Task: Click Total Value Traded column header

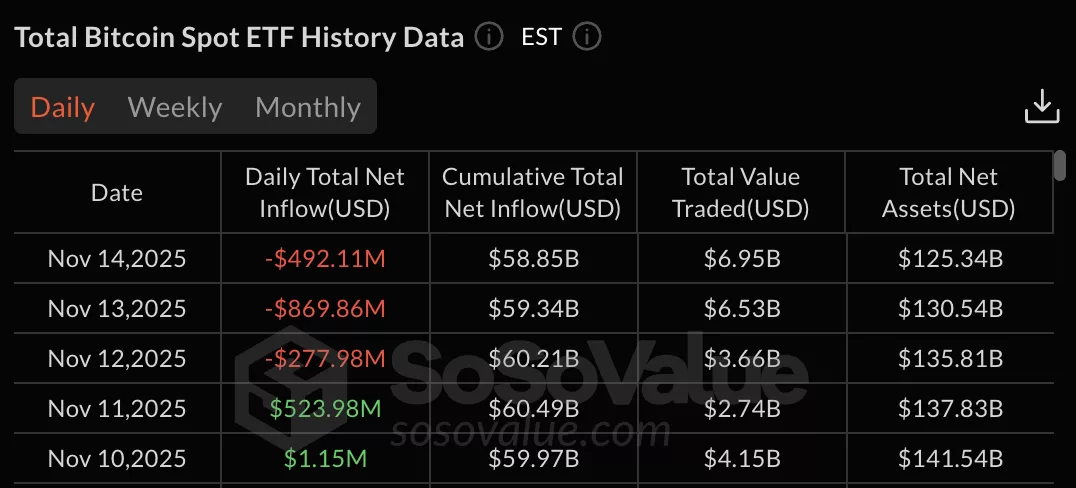Action: pyautogui.click(x=740, y=193)
